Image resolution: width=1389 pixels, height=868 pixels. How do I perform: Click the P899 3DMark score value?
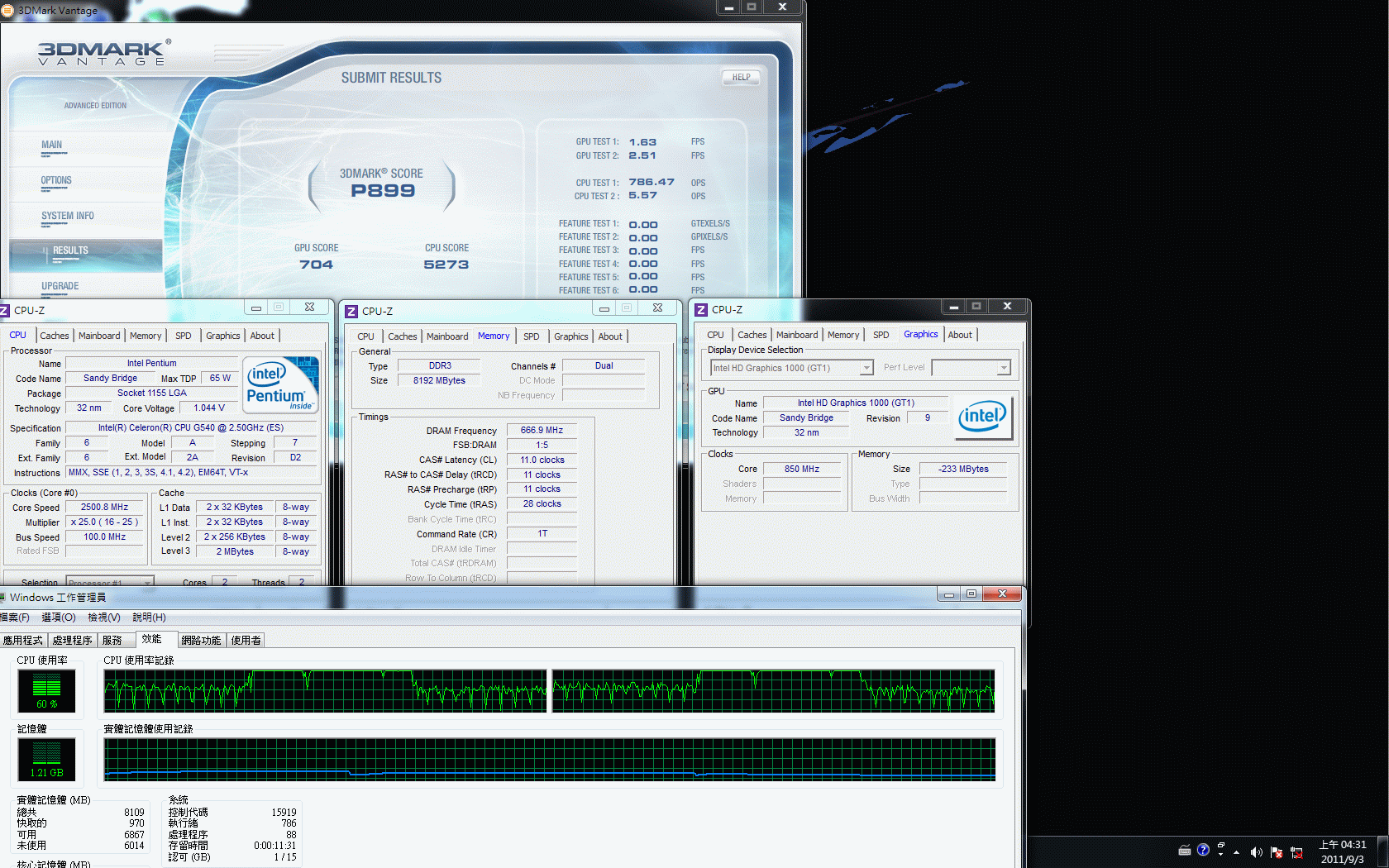tap(383, 191)
